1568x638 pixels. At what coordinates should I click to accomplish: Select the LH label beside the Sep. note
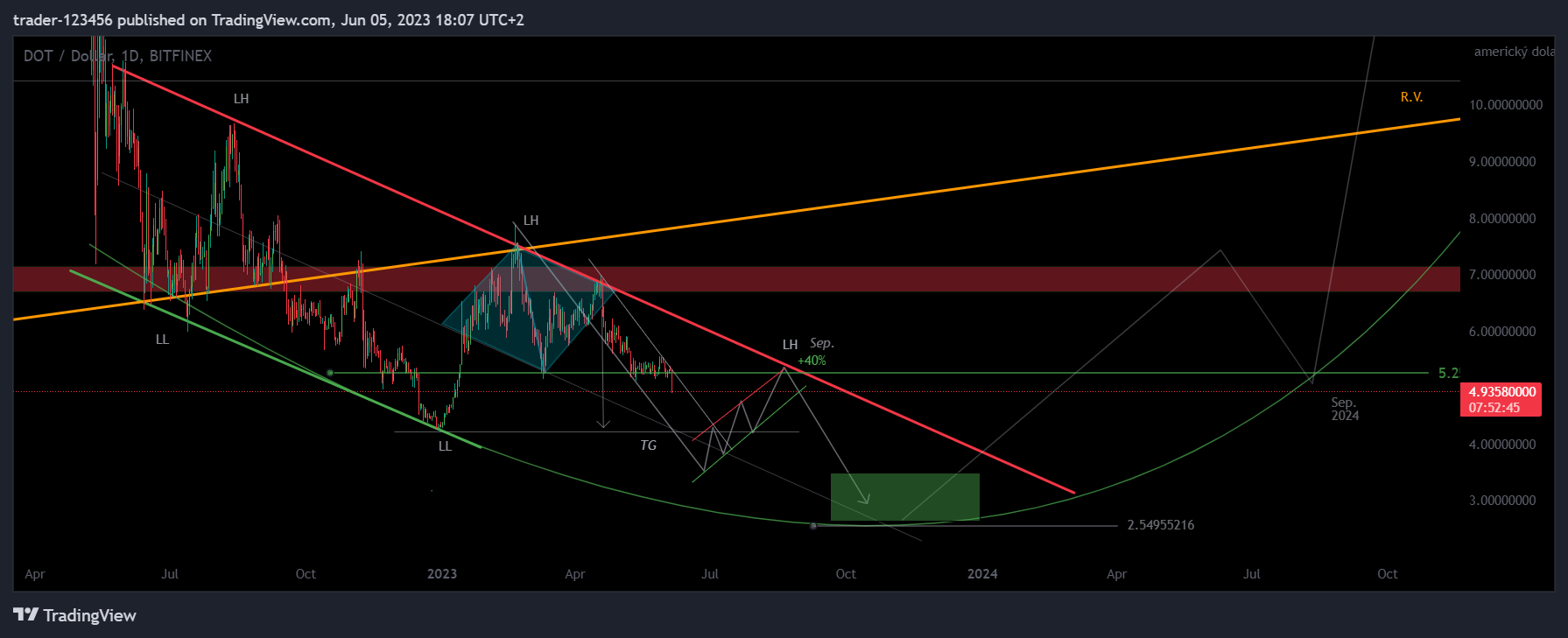[790, 345]
